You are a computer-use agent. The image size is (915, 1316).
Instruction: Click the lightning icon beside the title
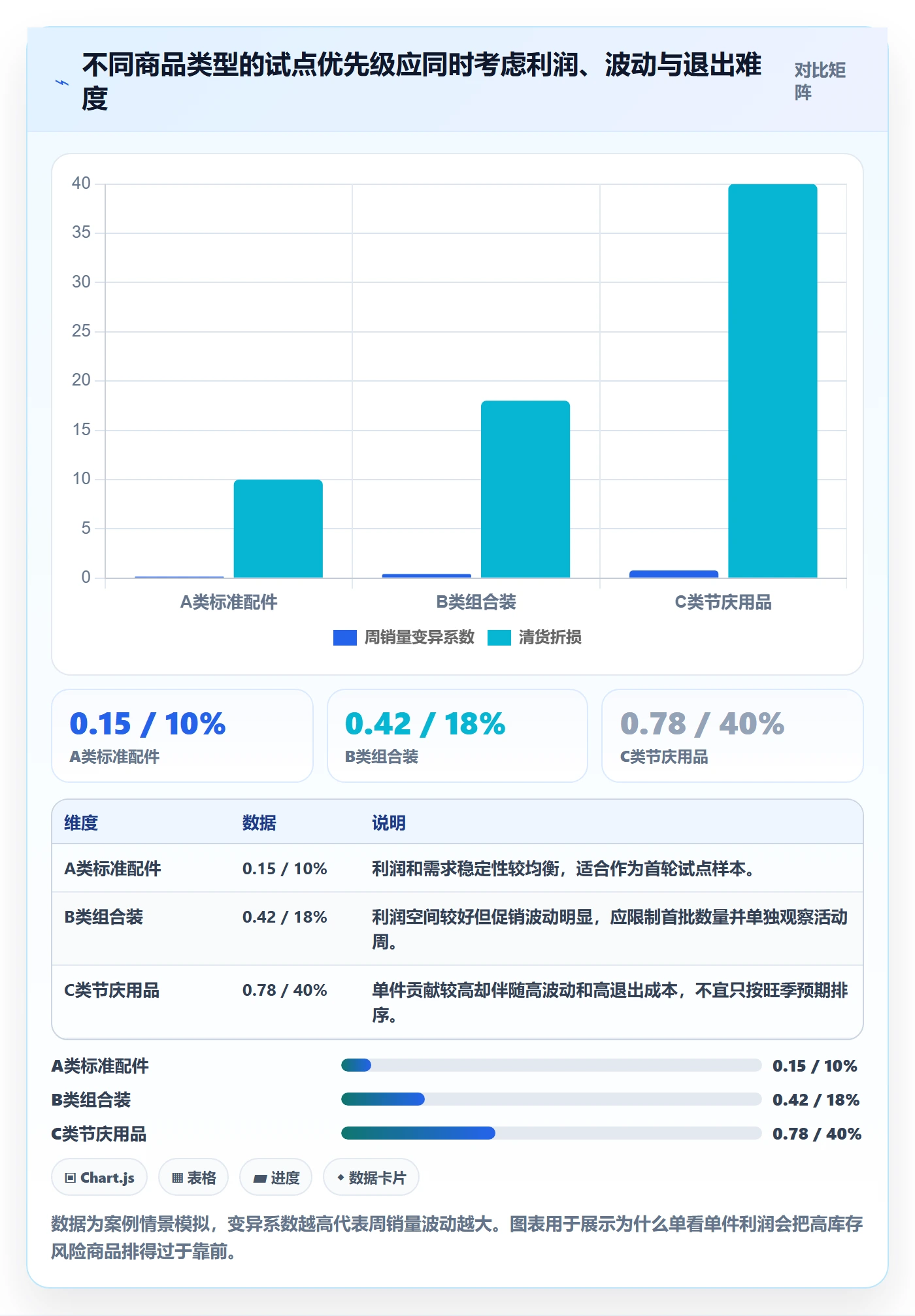[62, 82]
